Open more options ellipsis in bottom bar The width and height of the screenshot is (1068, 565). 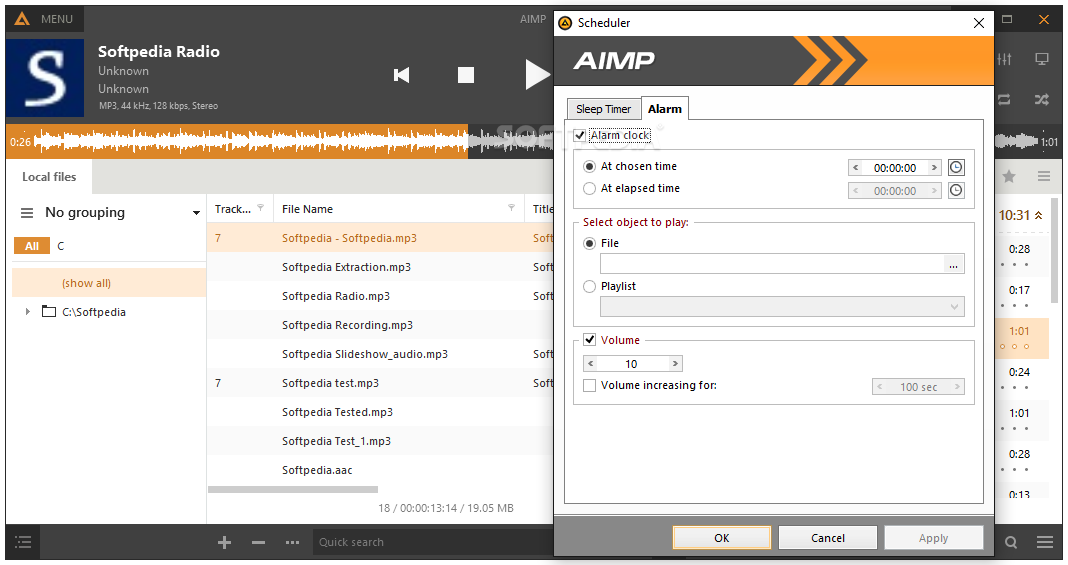click(x=292, y=543)
